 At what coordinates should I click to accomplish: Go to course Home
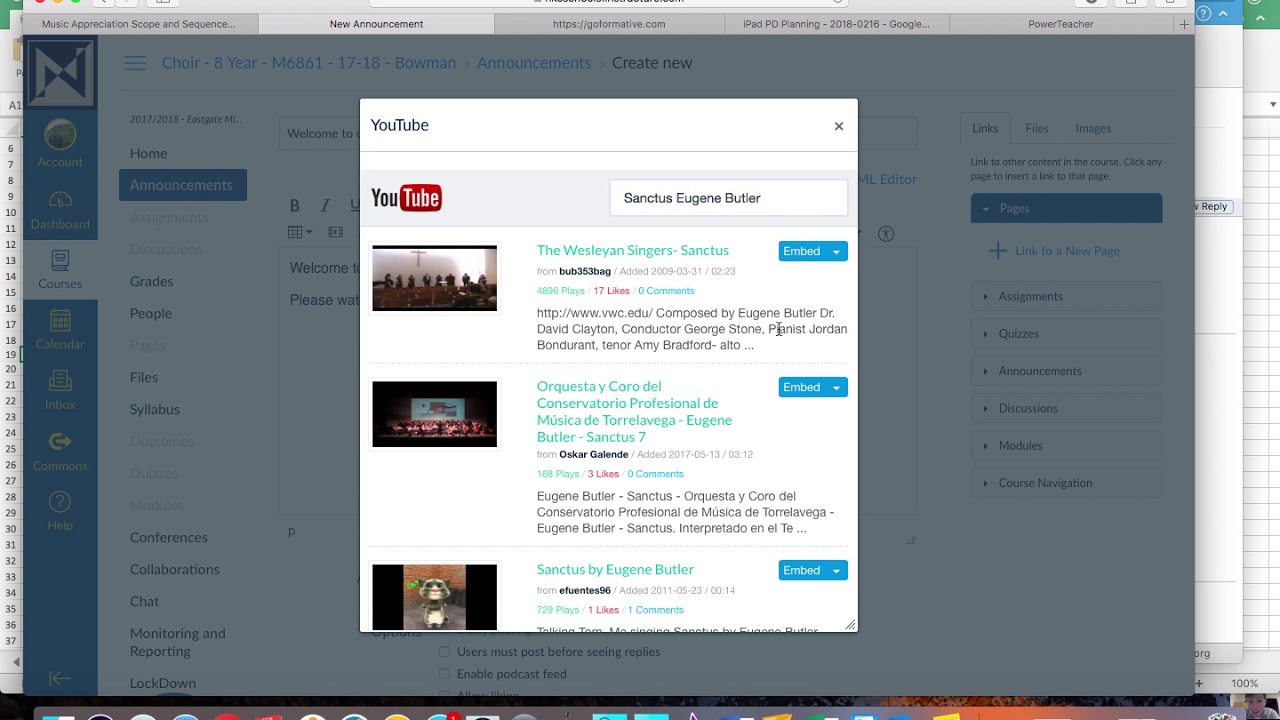click(x=148, y=153)
